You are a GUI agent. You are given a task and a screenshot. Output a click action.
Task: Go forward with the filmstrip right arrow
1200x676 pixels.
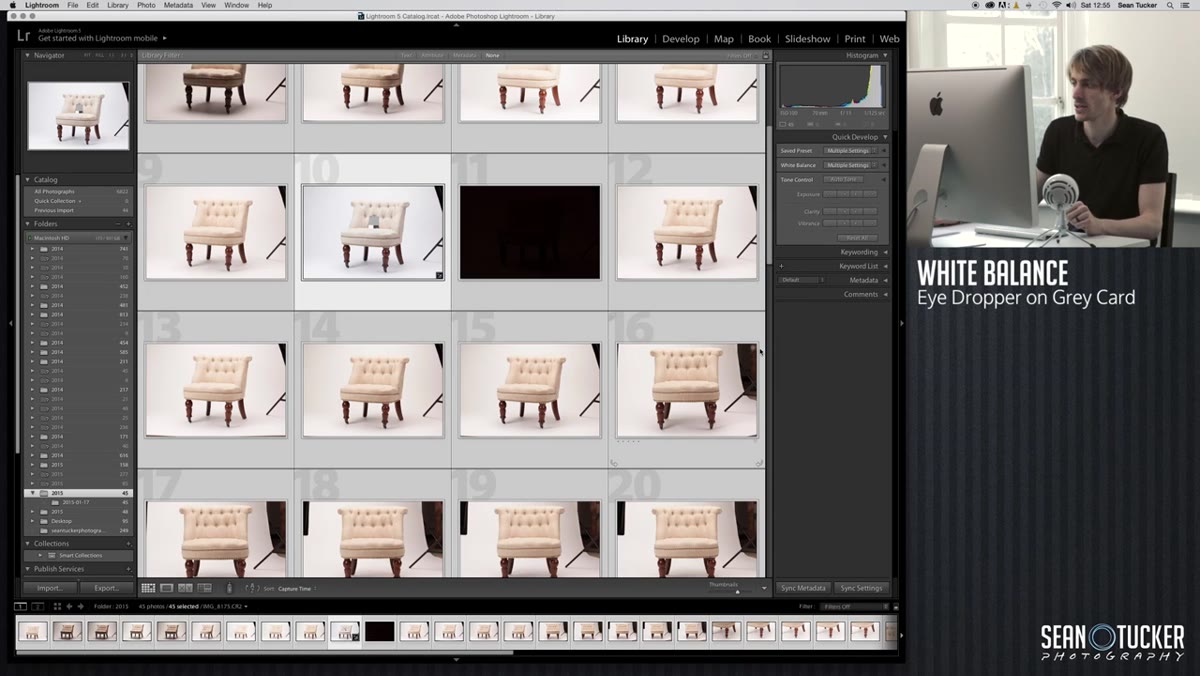[79, 606]
